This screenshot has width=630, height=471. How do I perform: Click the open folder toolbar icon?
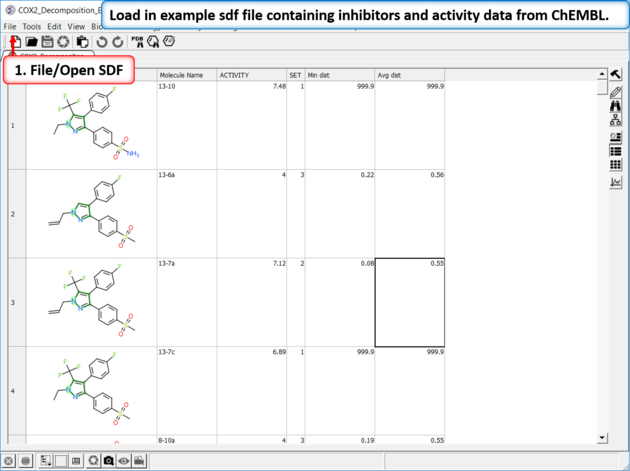(32, 41)
